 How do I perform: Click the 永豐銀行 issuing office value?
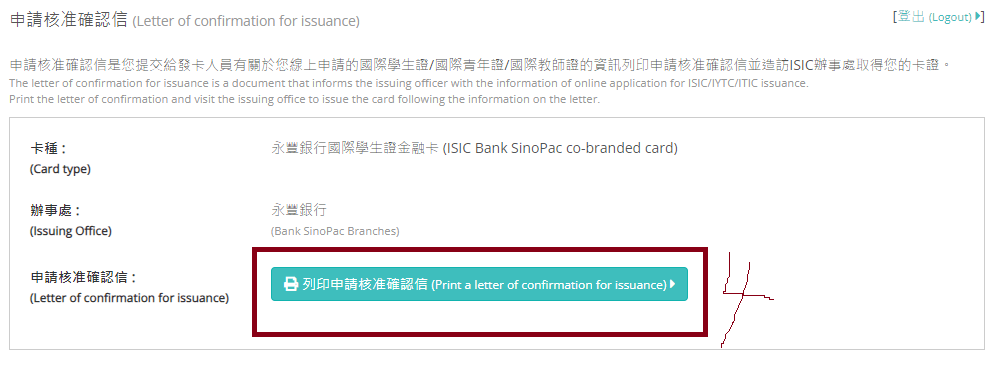(299, 210)
